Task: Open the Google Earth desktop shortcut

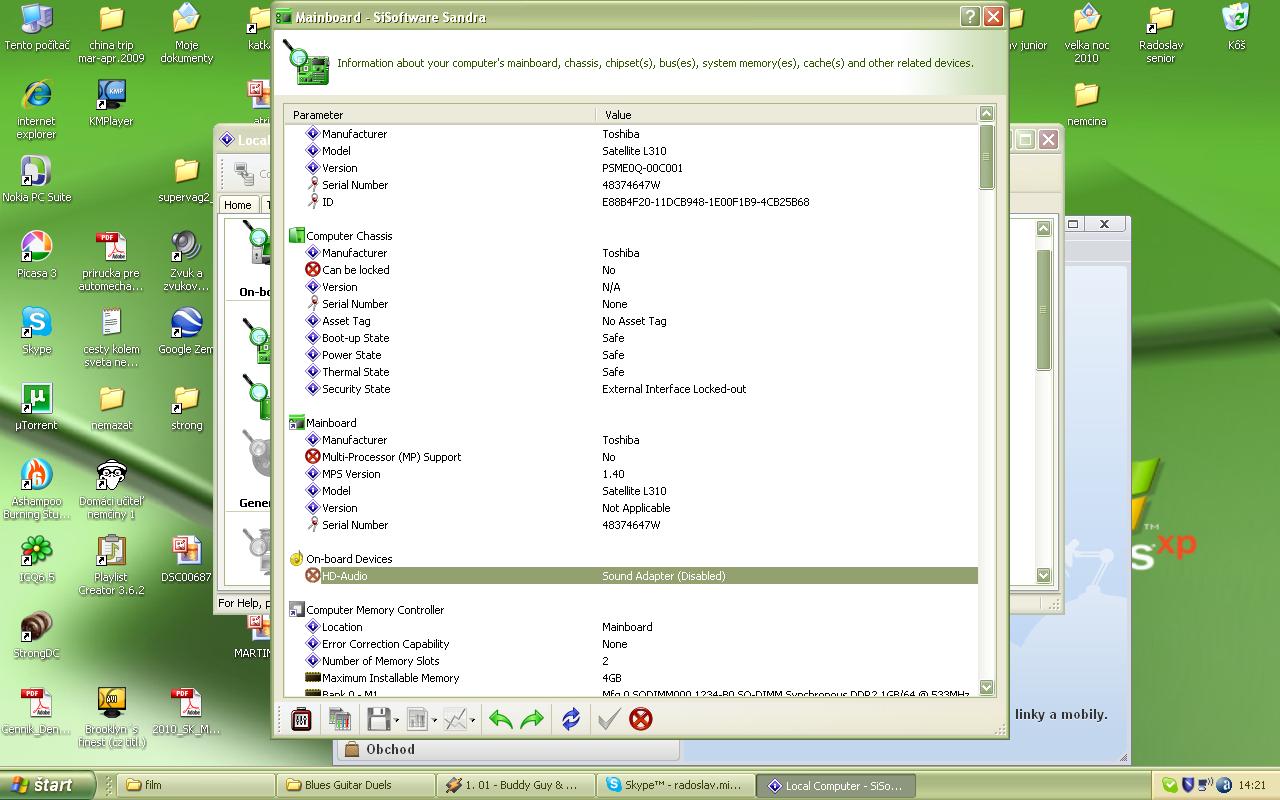Action: pos(186,332)
